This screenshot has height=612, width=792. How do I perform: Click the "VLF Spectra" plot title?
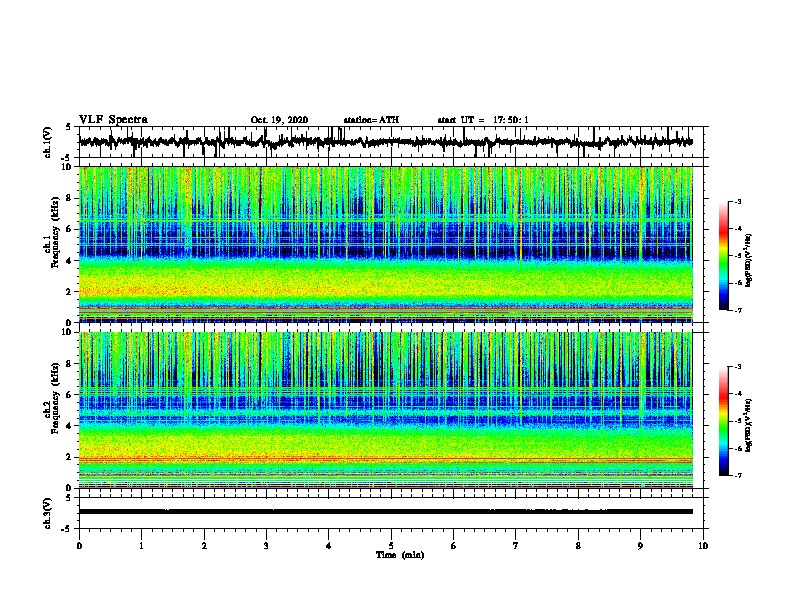point(113,120)
